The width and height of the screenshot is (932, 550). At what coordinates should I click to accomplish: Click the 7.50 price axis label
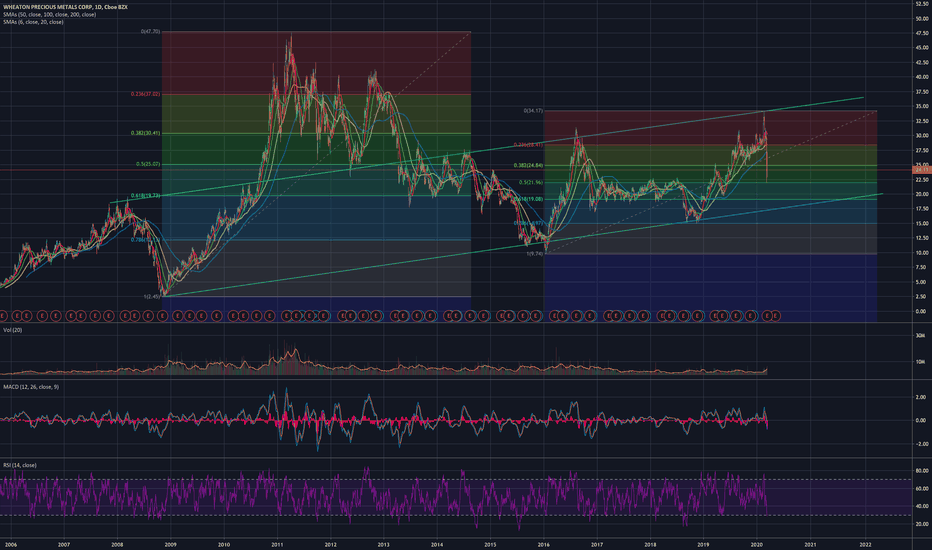[922, 268]
